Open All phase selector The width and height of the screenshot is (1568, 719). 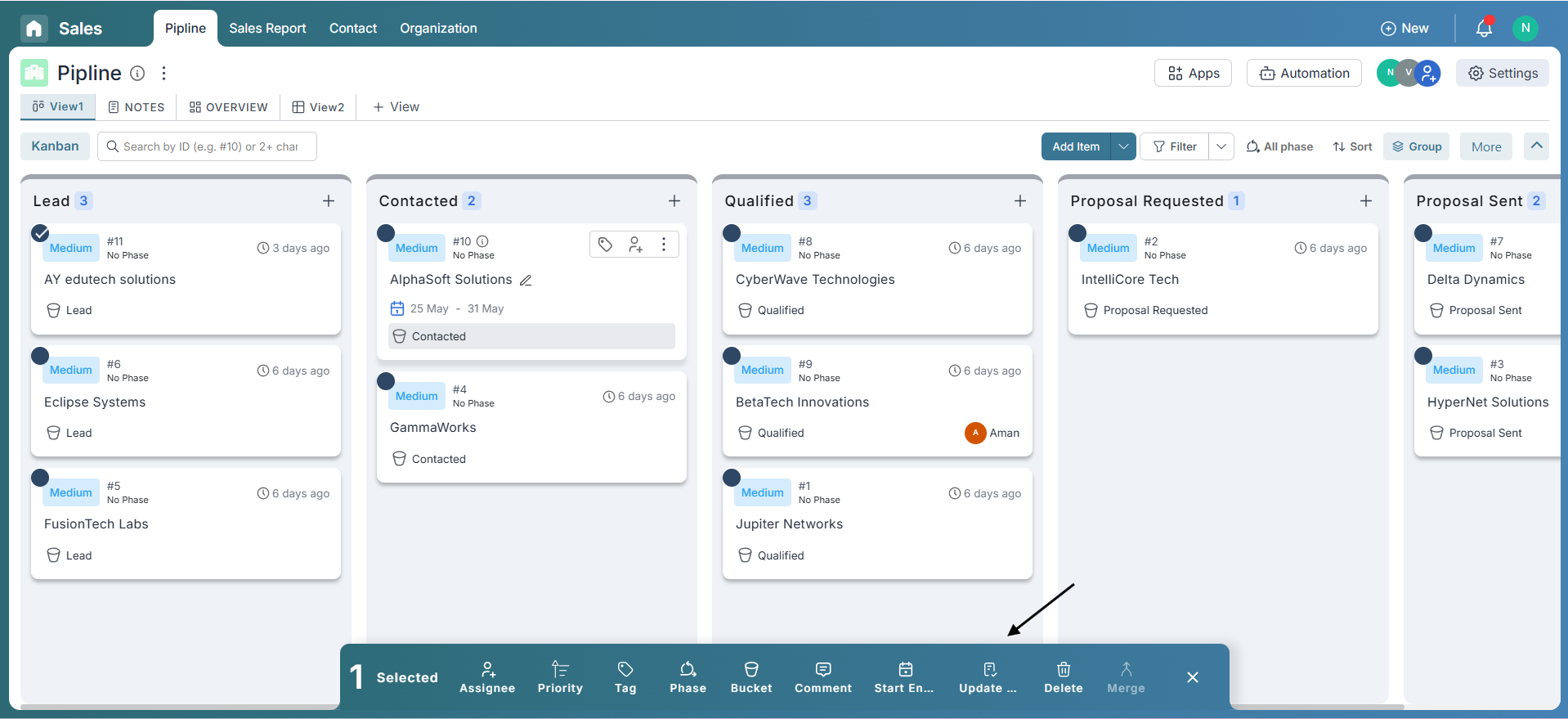[1279, 146]
